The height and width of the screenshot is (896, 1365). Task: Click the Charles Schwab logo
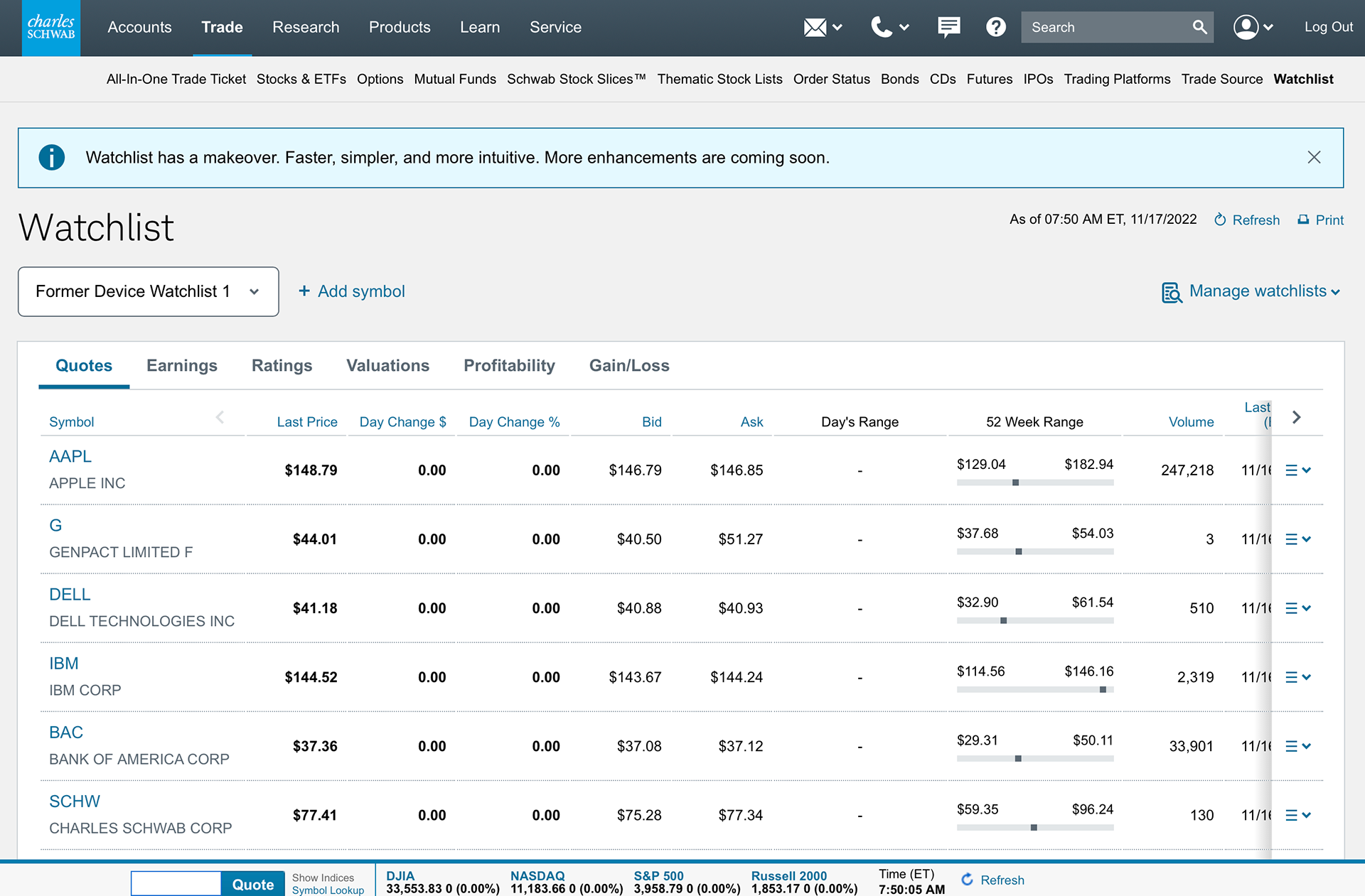[51, 28]
